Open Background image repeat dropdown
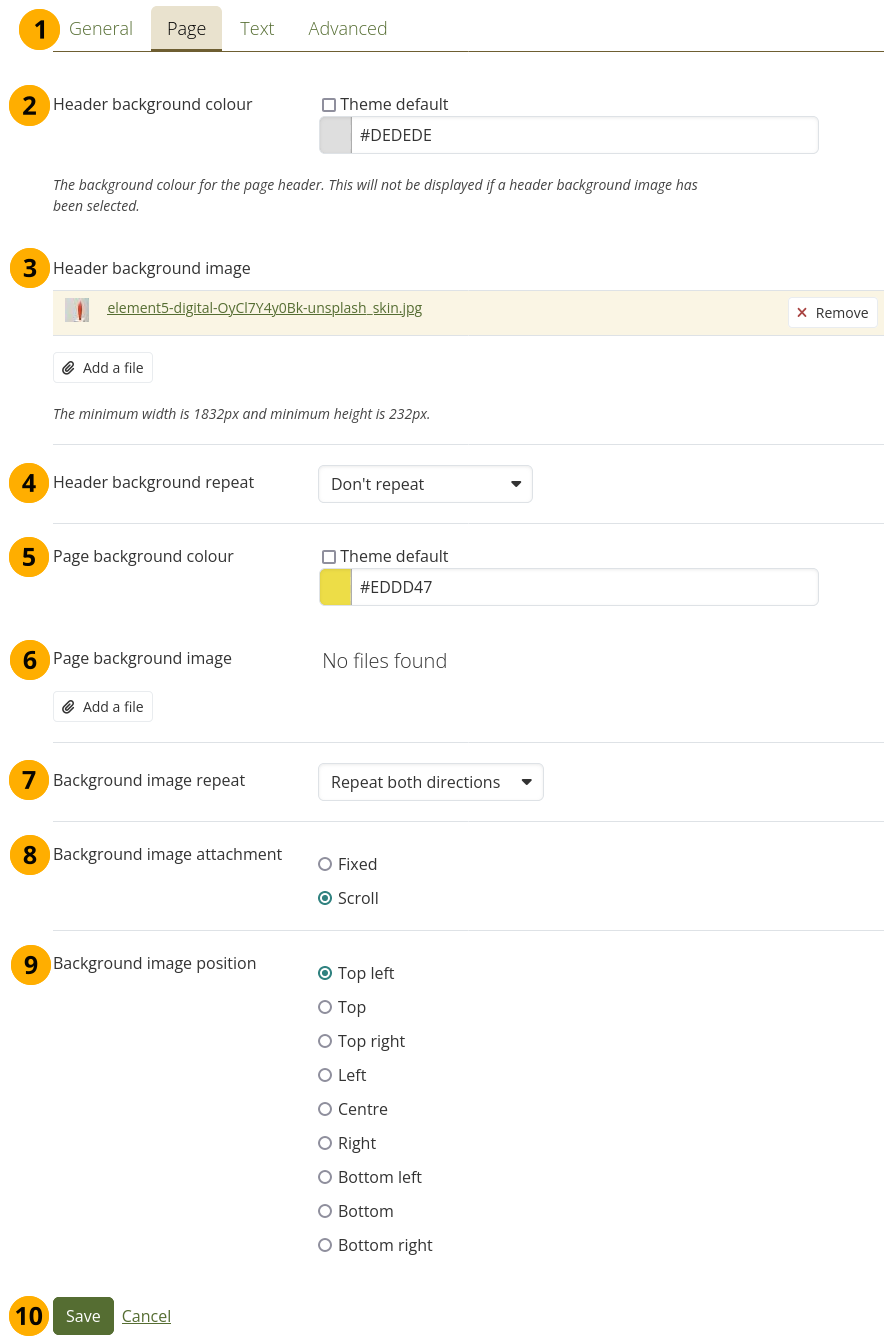 point(430,782)
